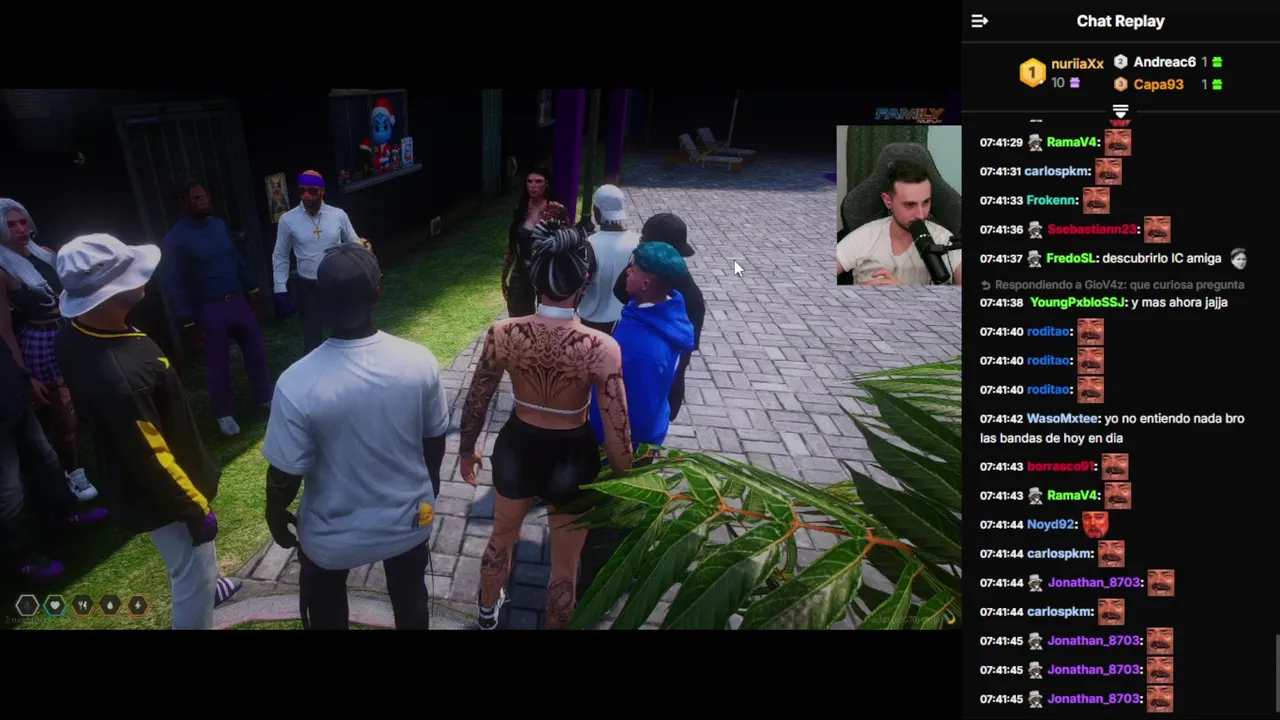
Task: Click the '10' gift count under nuriiaXx
Action: 1058,83
